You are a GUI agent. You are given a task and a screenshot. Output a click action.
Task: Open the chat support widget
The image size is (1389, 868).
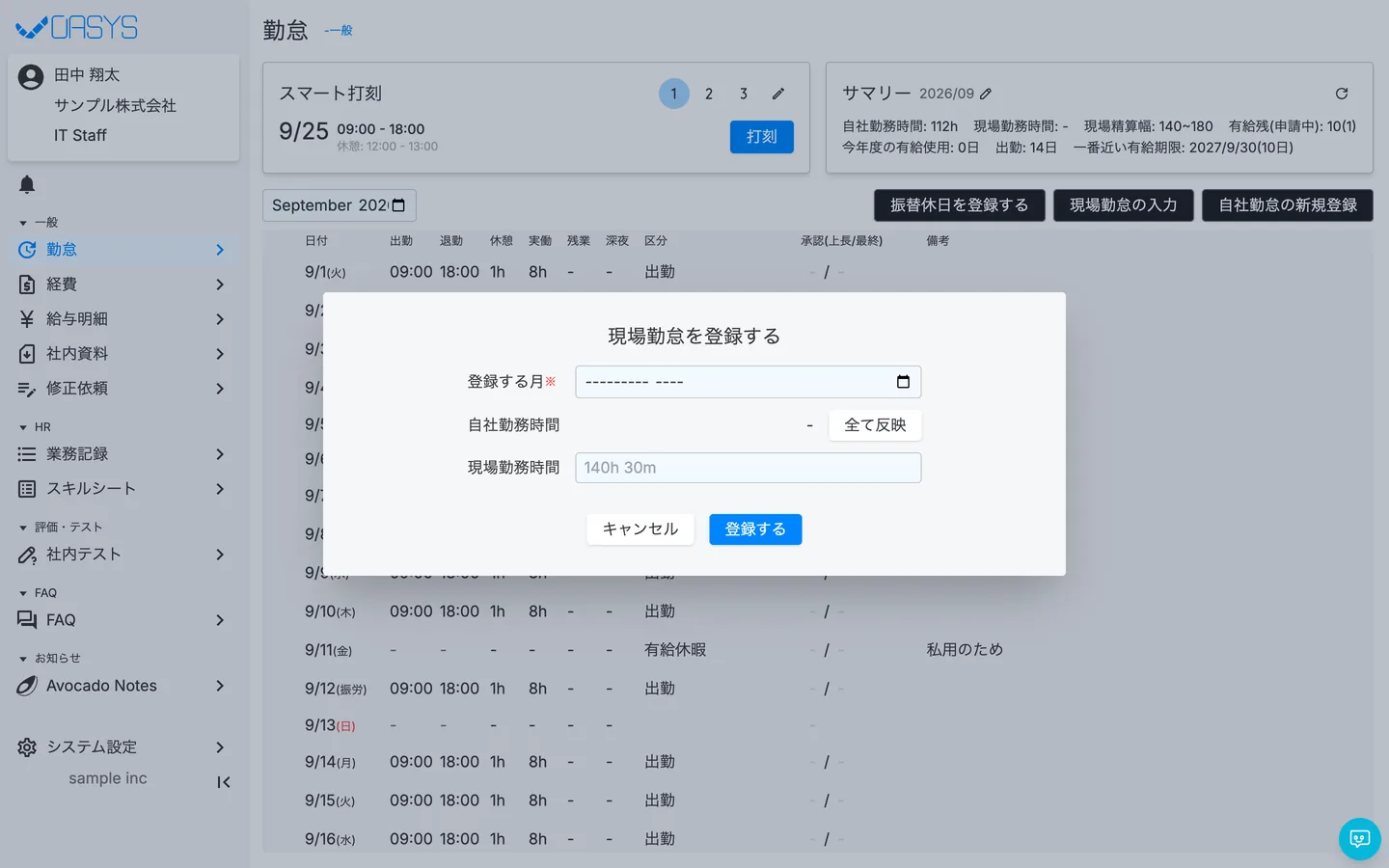click(1360, 839)
